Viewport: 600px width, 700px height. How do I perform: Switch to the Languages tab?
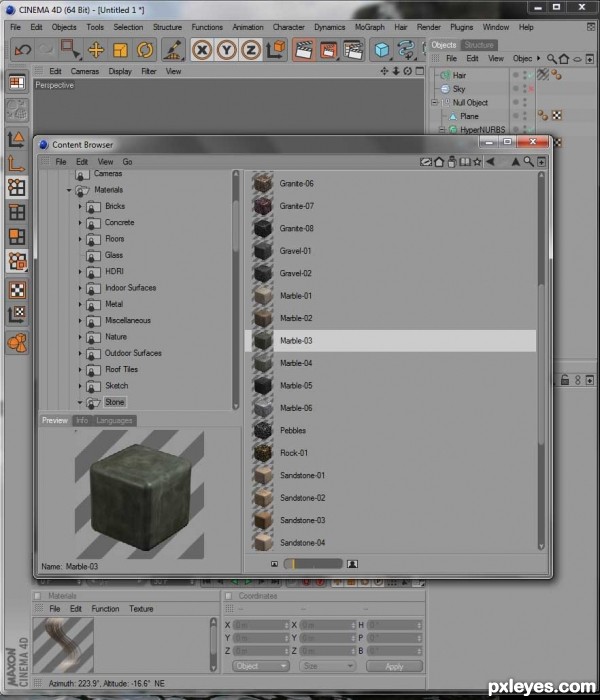114,421
